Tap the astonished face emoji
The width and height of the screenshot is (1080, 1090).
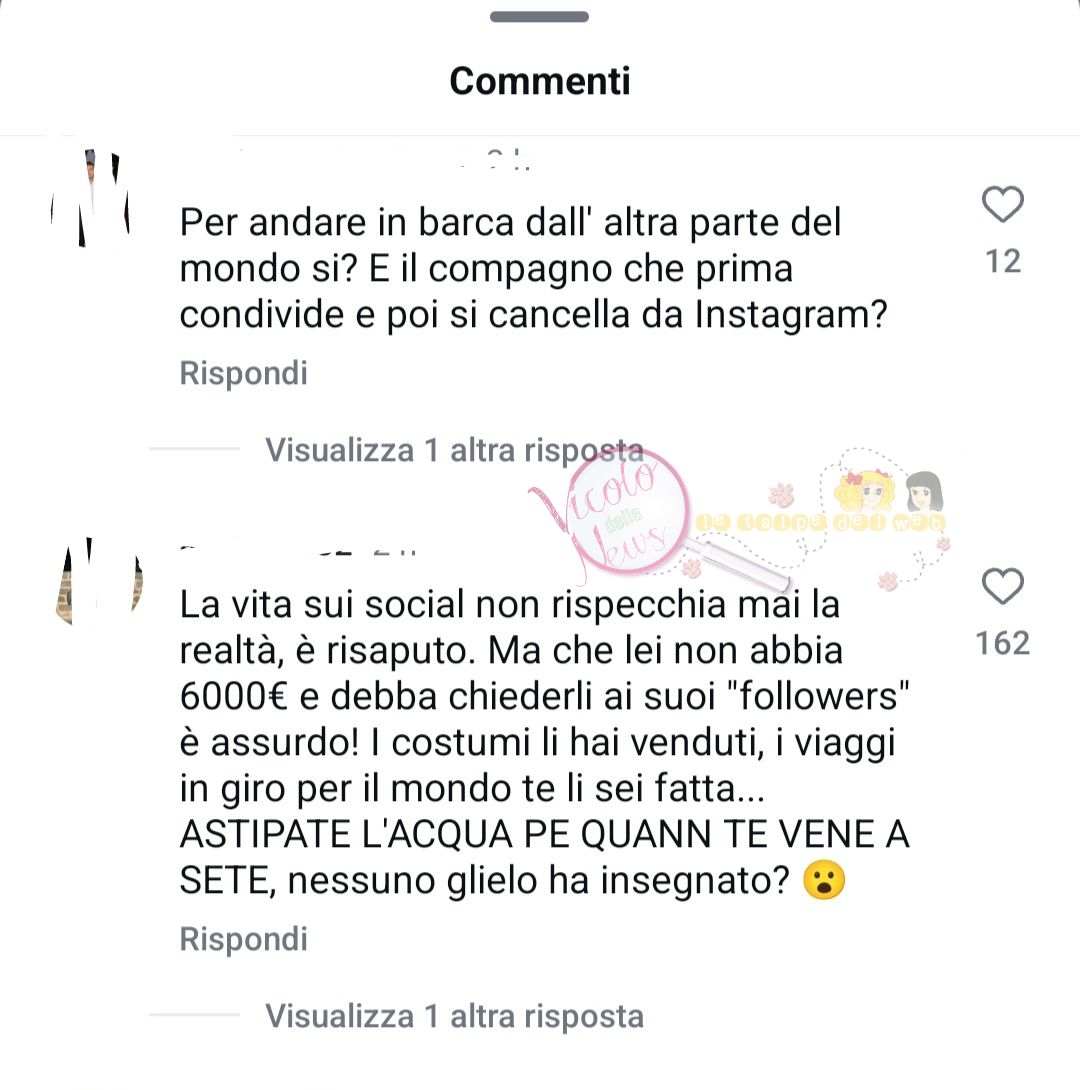click(824, 880)
